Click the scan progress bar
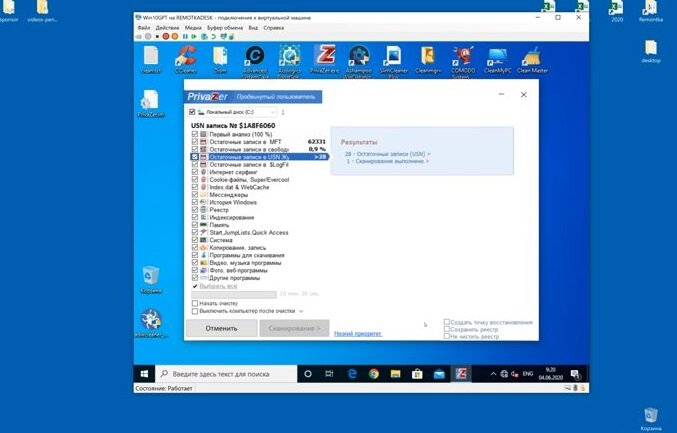The image size is (677, 433). tap(234, 294)
